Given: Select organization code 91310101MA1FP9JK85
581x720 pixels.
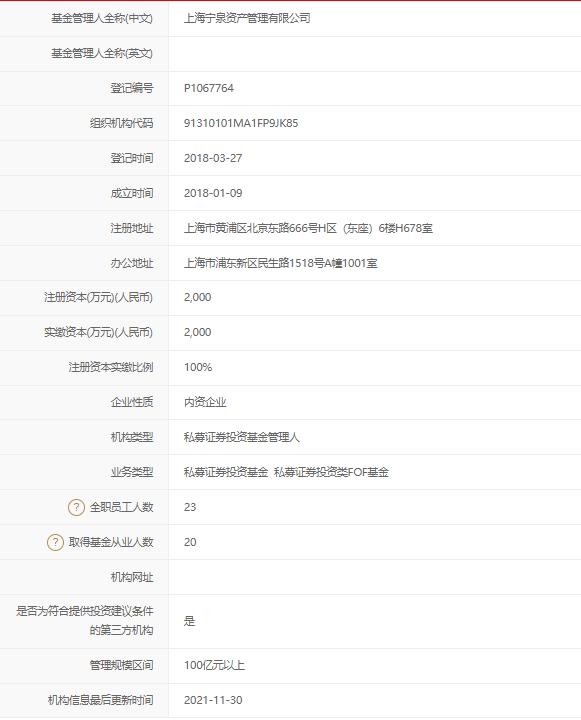Looking at the screenshot, I should [x=241, y=123].
